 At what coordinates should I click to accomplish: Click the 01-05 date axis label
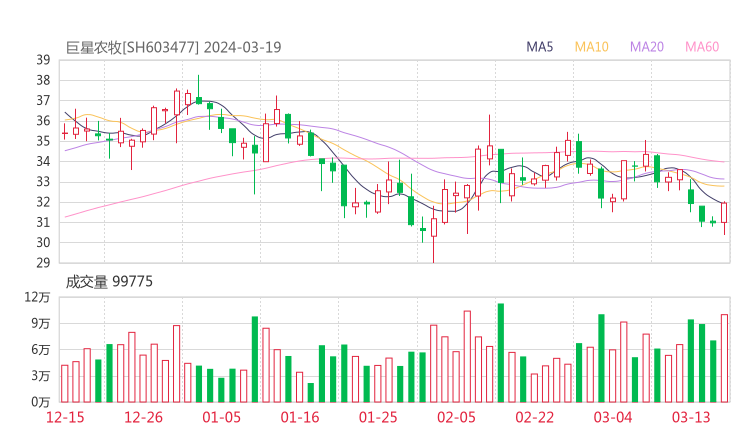(221, 417)
